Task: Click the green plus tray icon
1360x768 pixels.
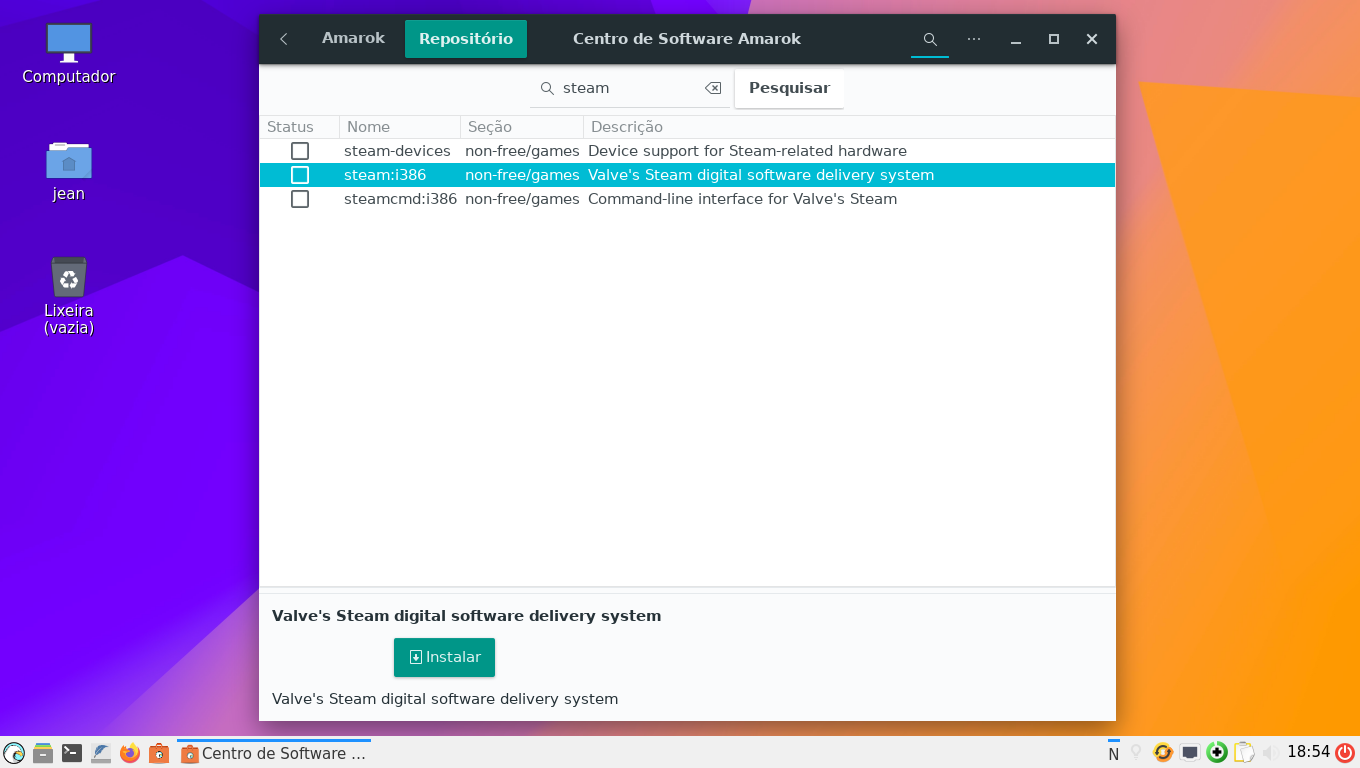Action: (1217, 752)
